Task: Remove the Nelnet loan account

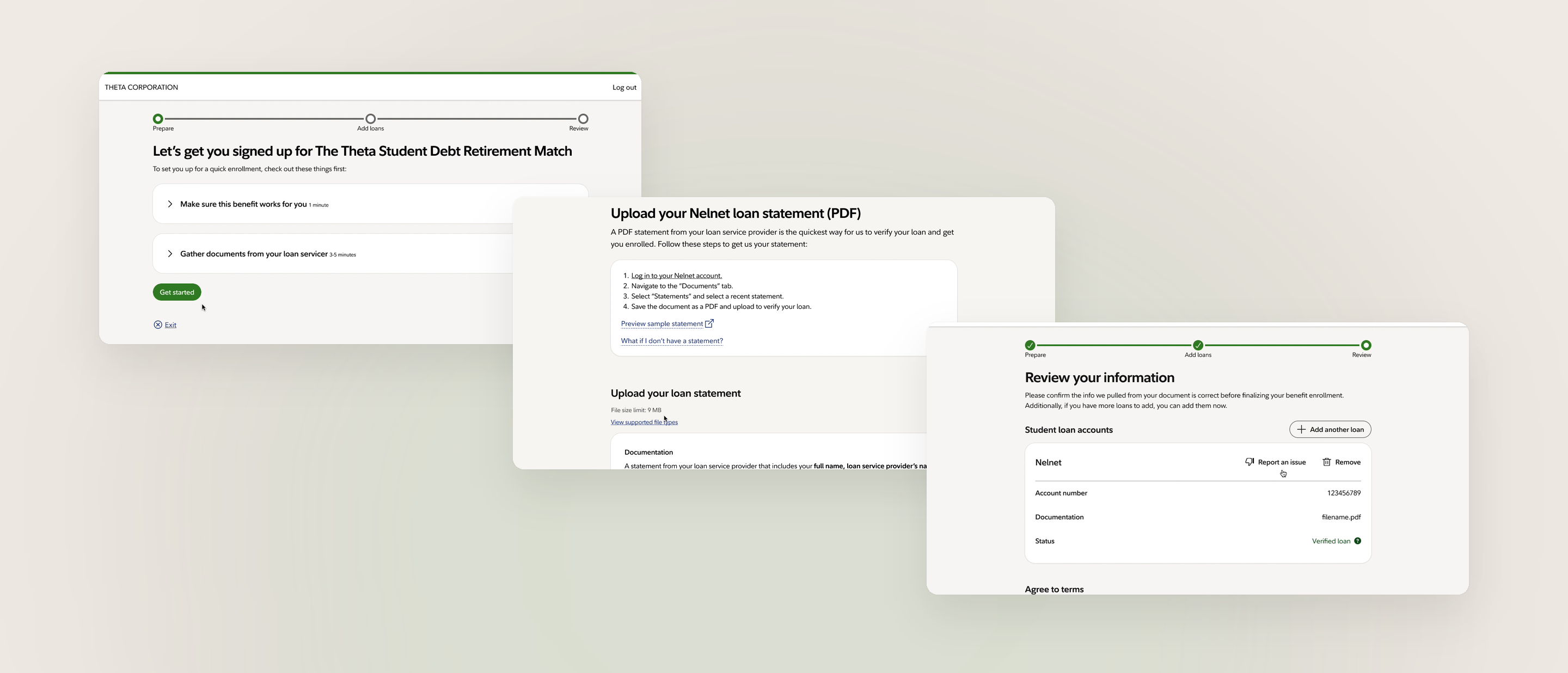Action: pos(1341,462)
